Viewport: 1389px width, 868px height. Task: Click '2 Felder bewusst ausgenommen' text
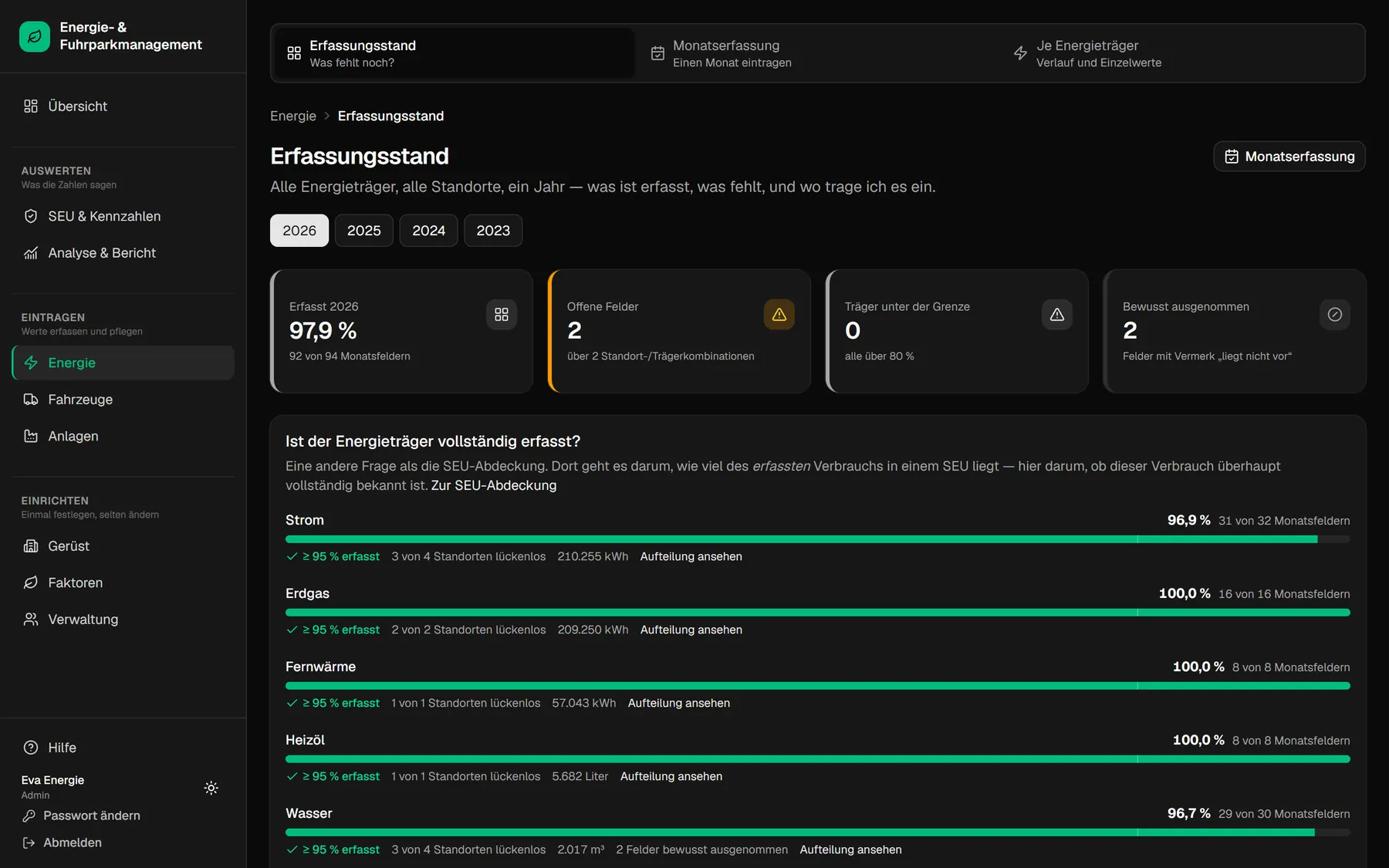coord(702,849)
